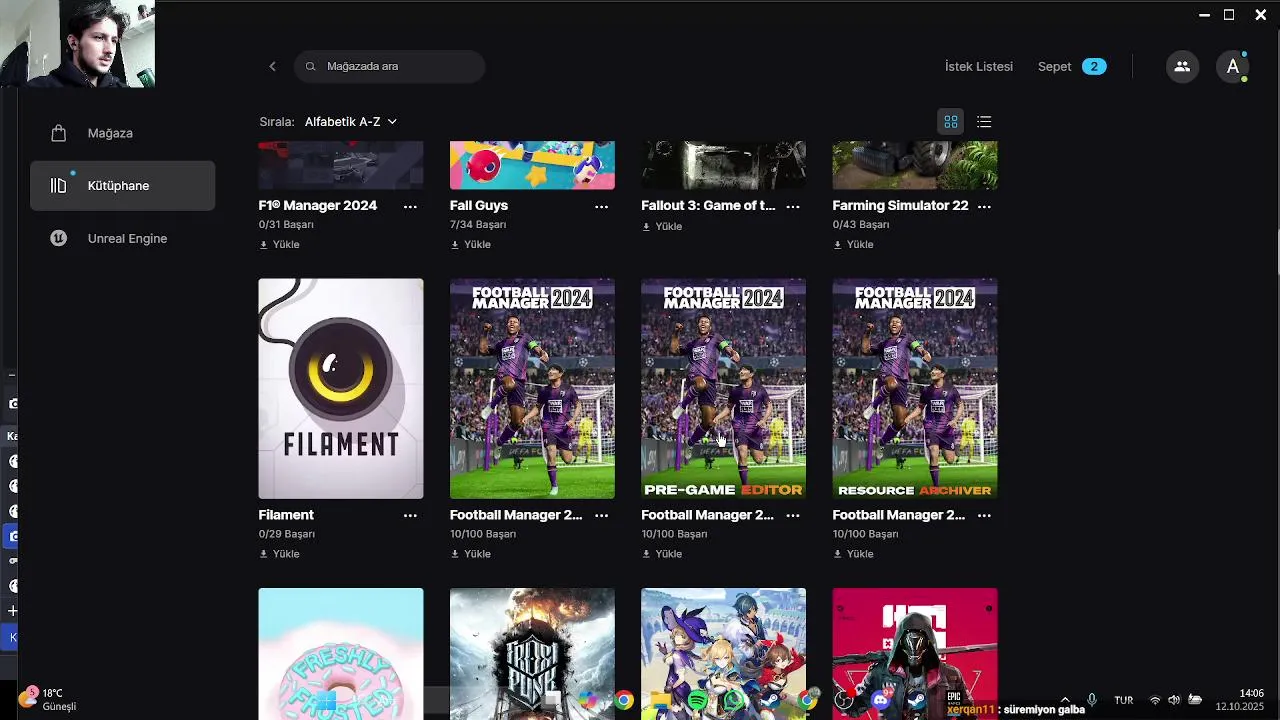Open Spotify from the taskbar

click(697, 700)
